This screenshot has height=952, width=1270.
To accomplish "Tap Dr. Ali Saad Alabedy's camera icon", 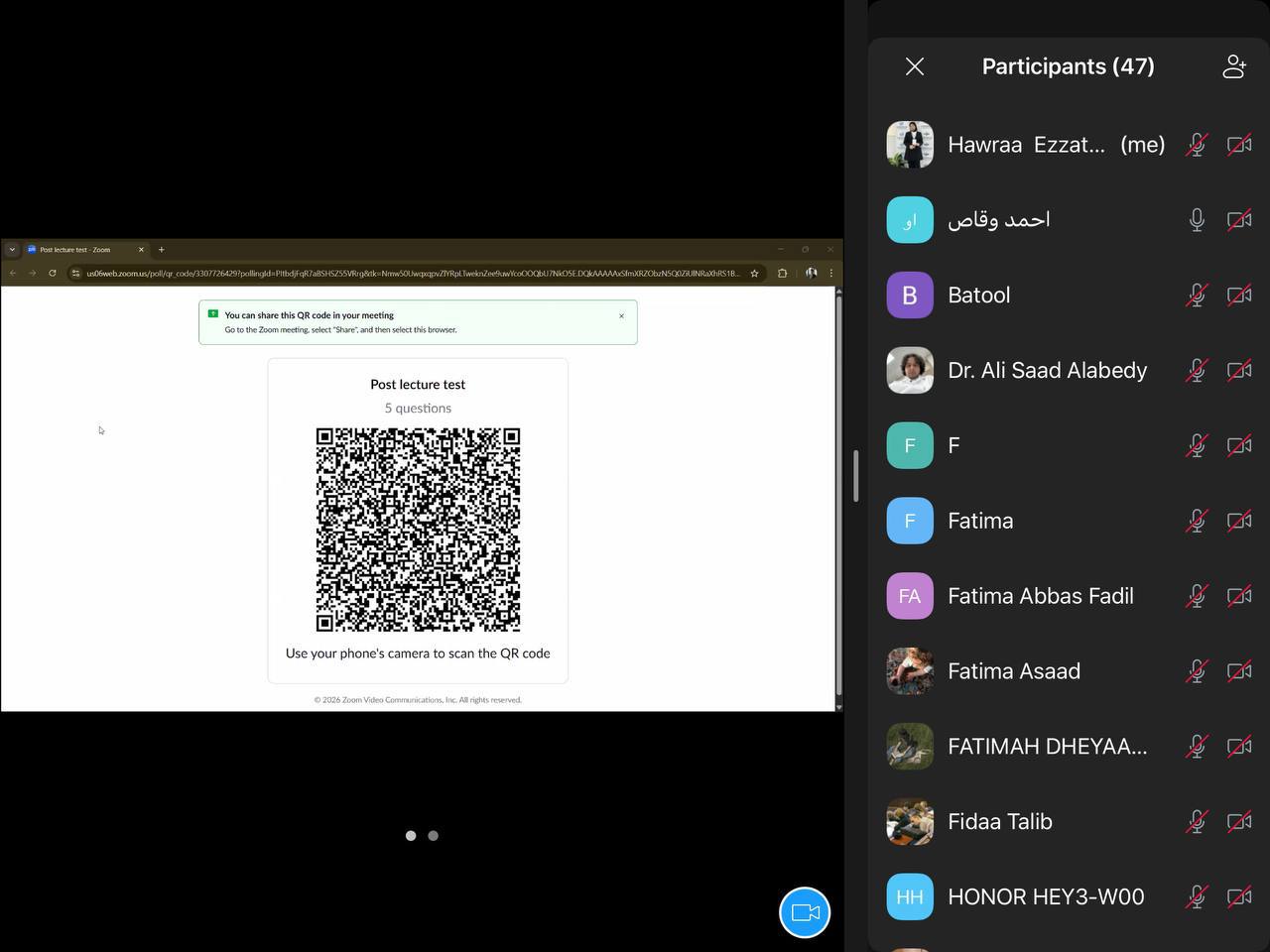I will coord(1239,371).
